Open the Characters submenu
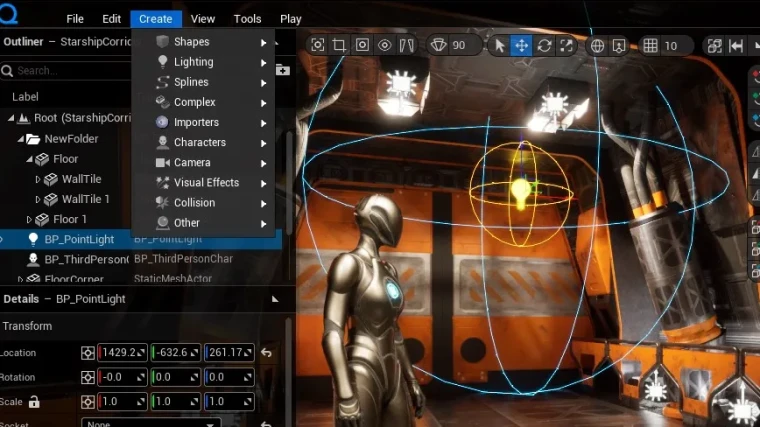The width and height of the screenshot is (760, 427). [x=203, y=142]
